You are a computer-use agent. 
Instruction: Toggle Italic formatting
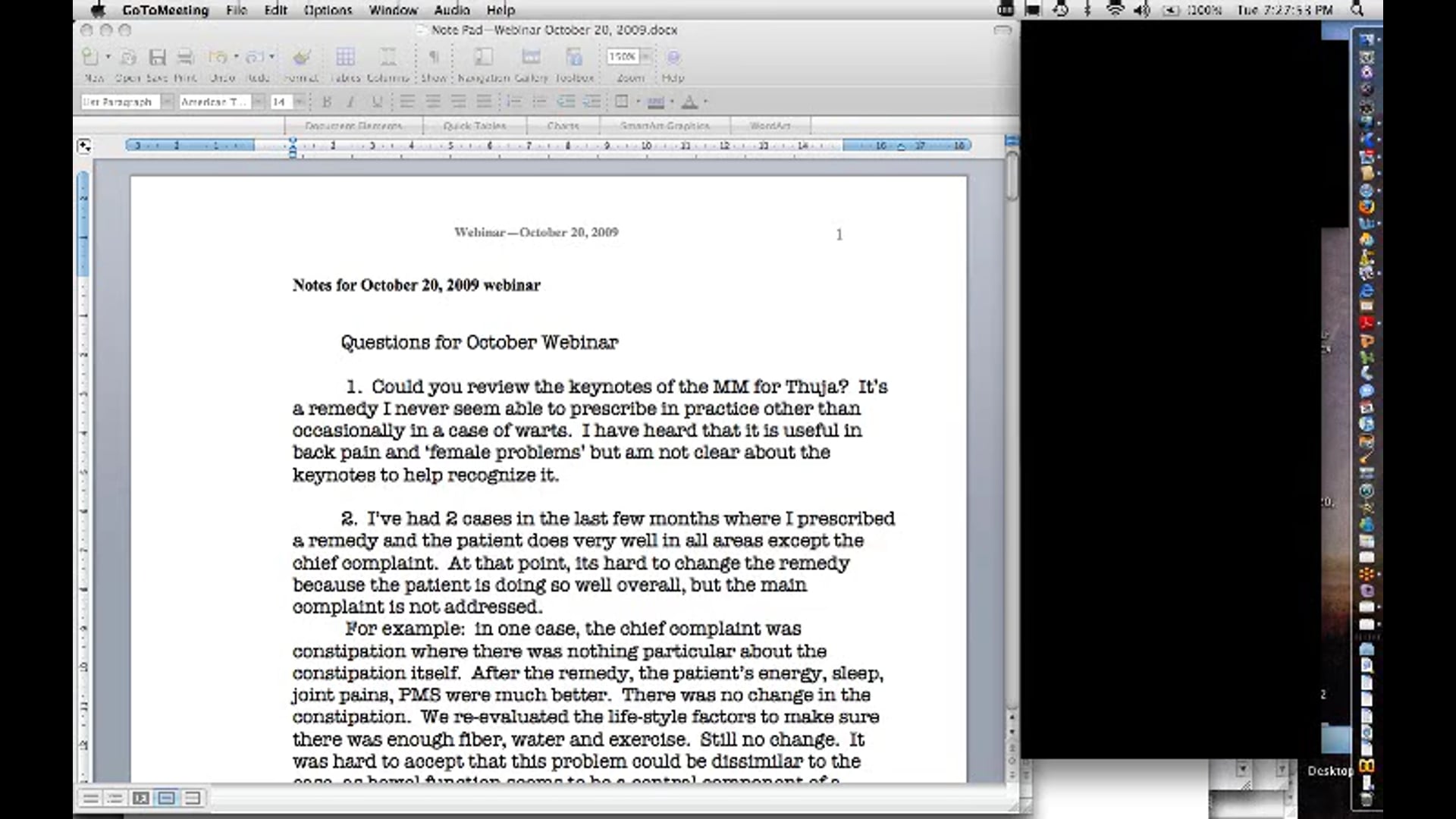point(350,102)
